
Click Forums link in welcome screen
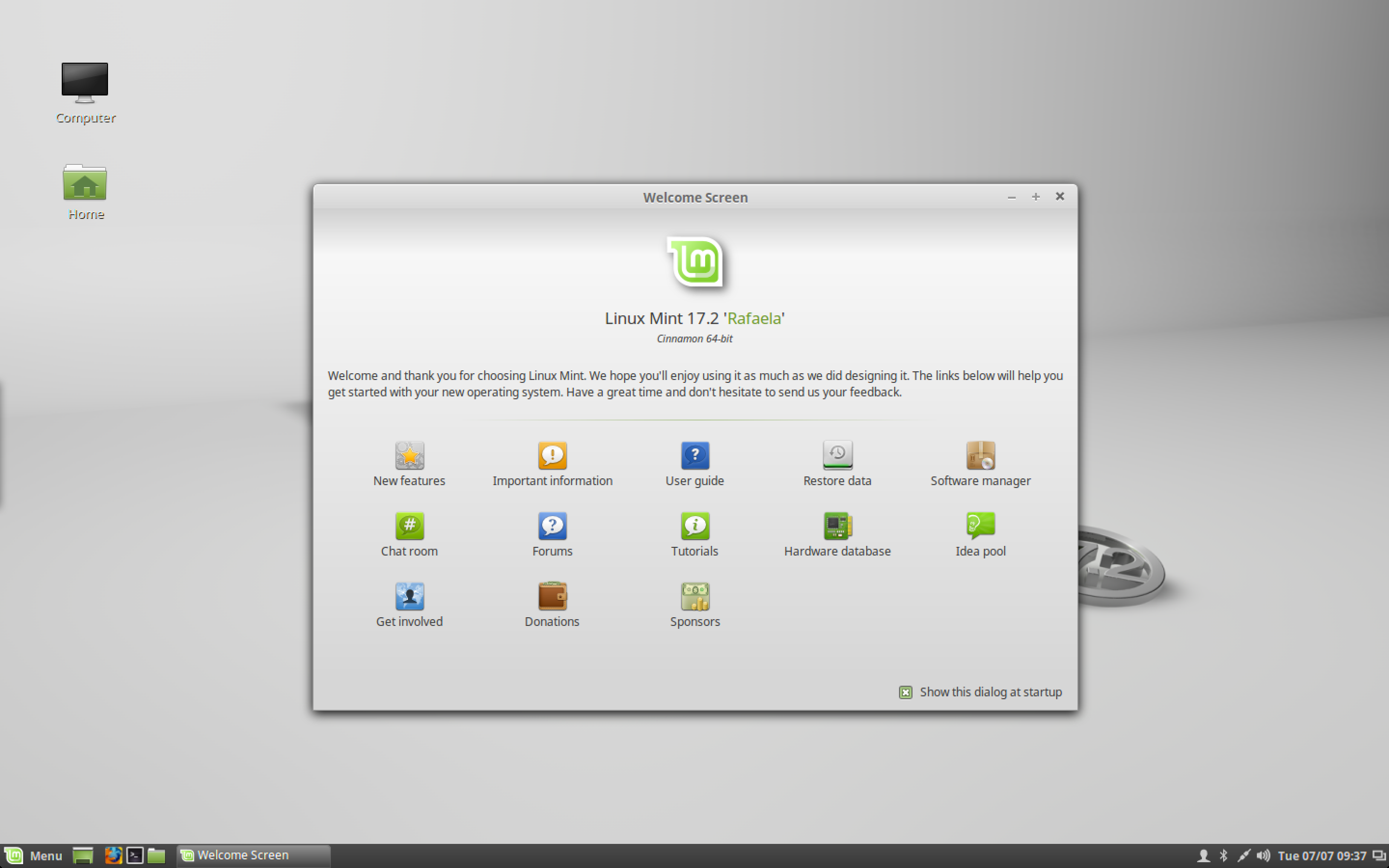click(x=552, y=534)
